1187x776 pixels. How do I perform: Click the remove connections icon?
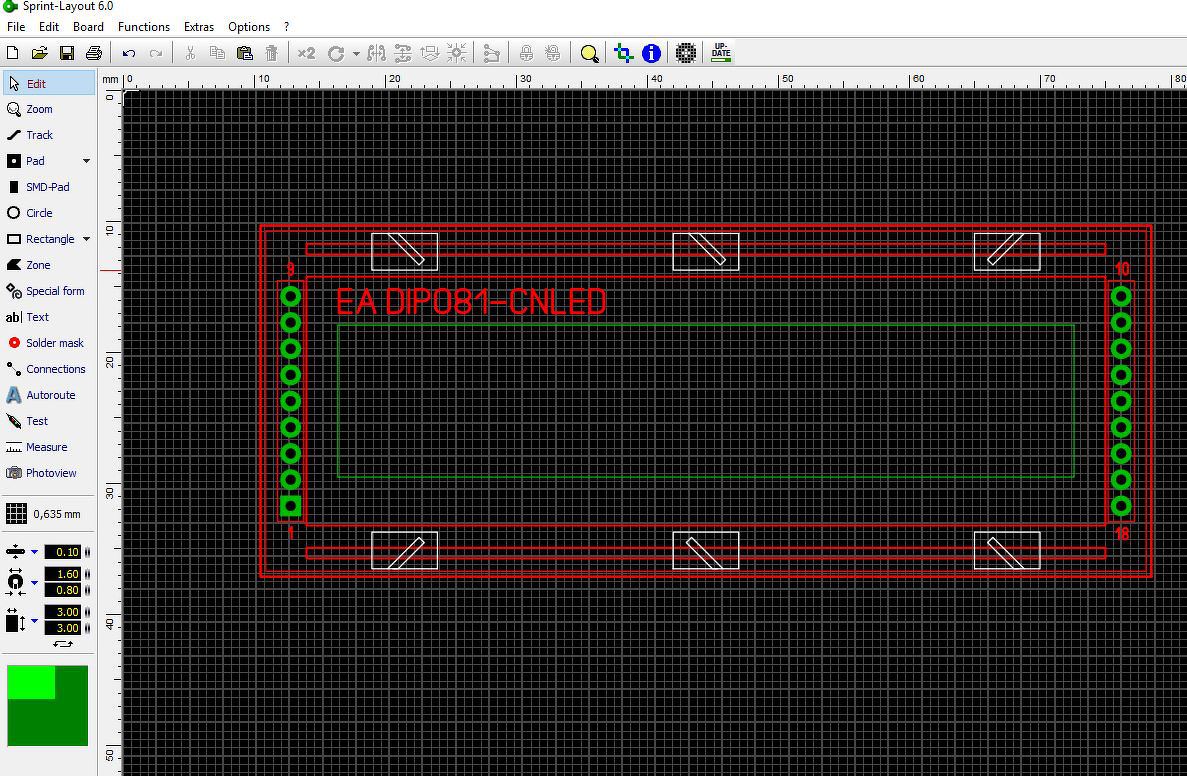coord(491,53)
